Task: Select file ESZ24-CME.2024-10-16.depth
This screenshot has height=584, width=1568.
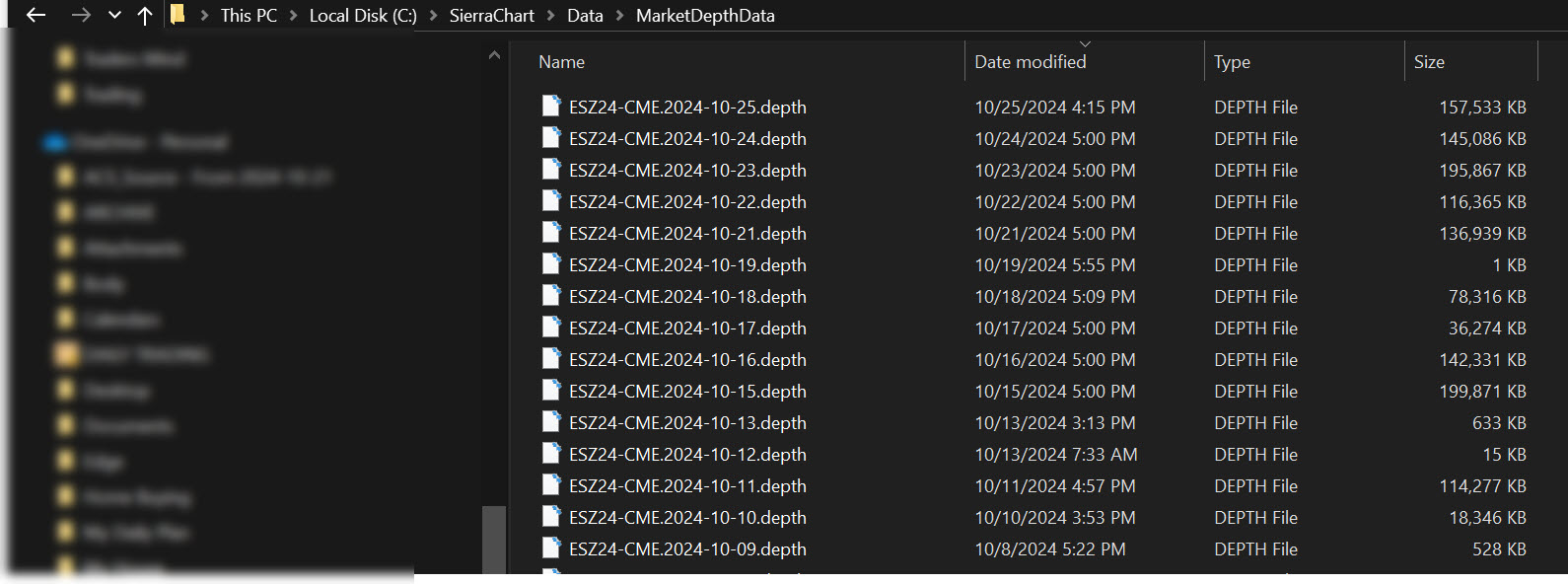Action: [x=687, y=360]
